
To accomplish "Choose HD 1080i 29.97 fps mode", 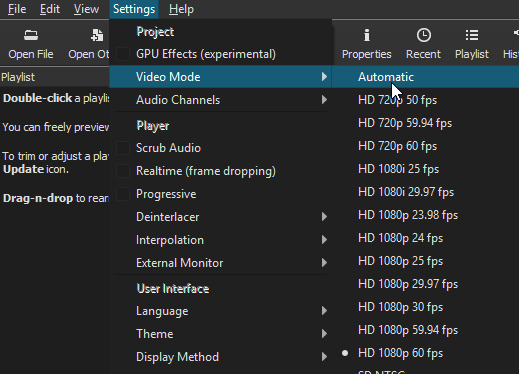I will 425,192.
